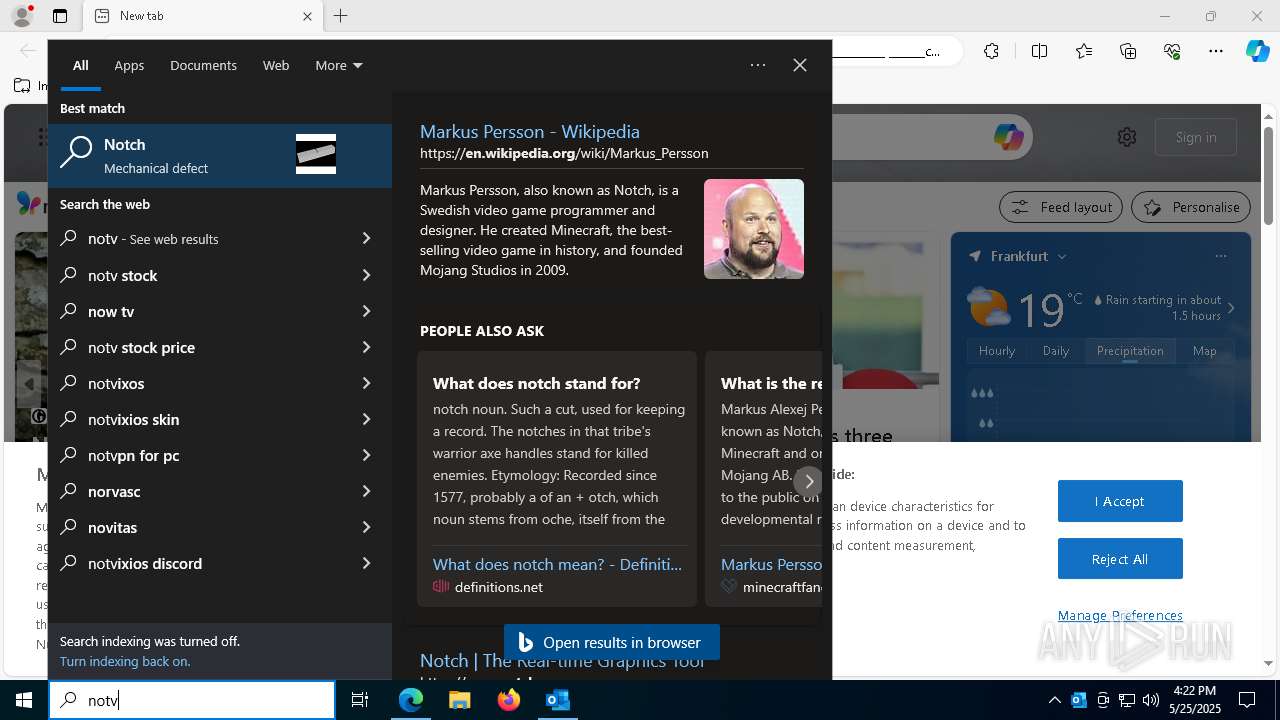Open File Explorer from the taskbar
Image resolution: width=1280 pixels, height=720 pixels.
460,700
